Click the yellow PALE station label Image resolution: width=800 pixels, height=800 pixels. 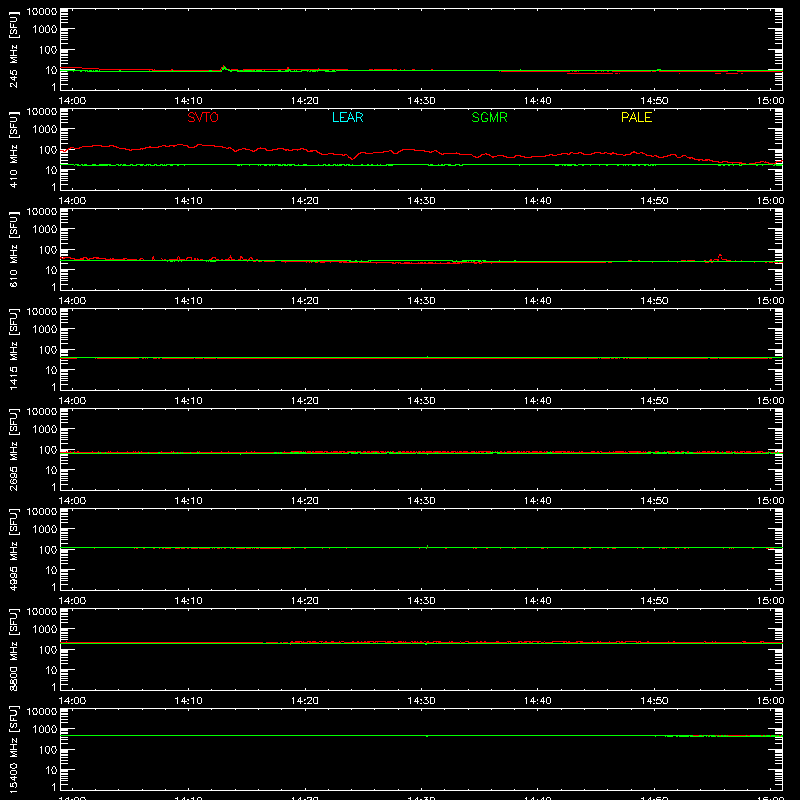pos(636,117)
